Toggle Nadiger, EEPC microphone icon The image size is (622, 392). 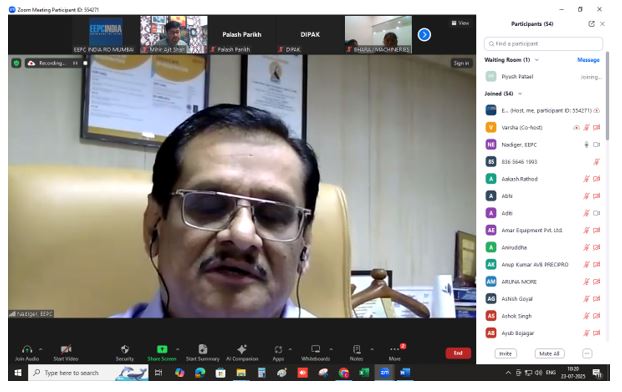tap(586, 145)
